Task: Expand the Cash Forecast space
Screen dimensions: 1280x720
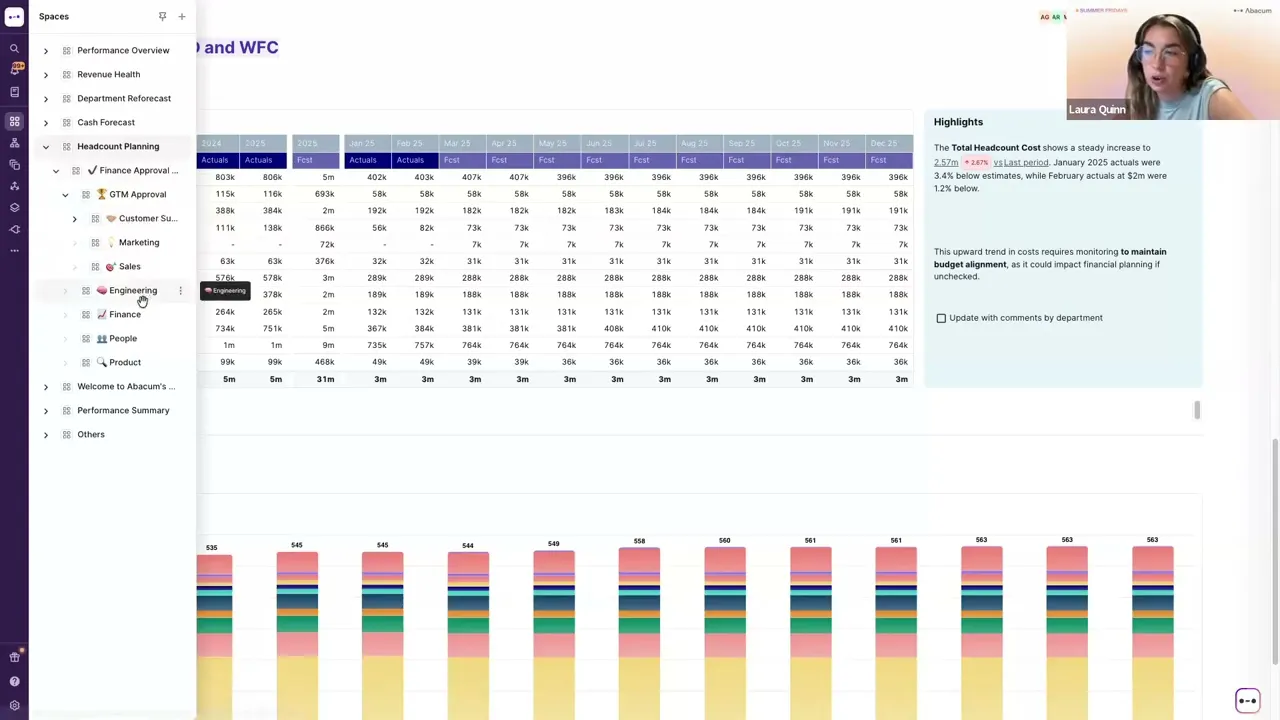Action: click(45, 122)
